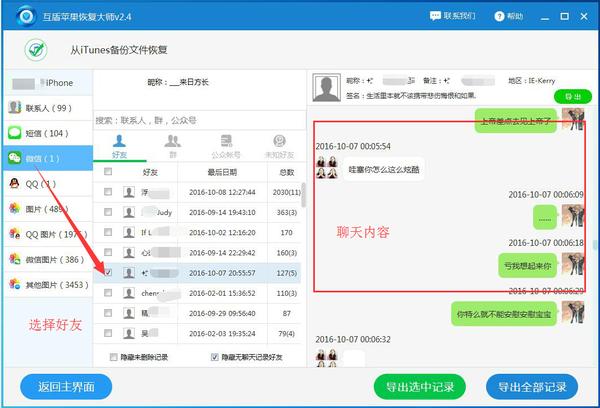The image size is (600, 408).
Task: Click the search contacts input field
Action: (x=199, y=121)
